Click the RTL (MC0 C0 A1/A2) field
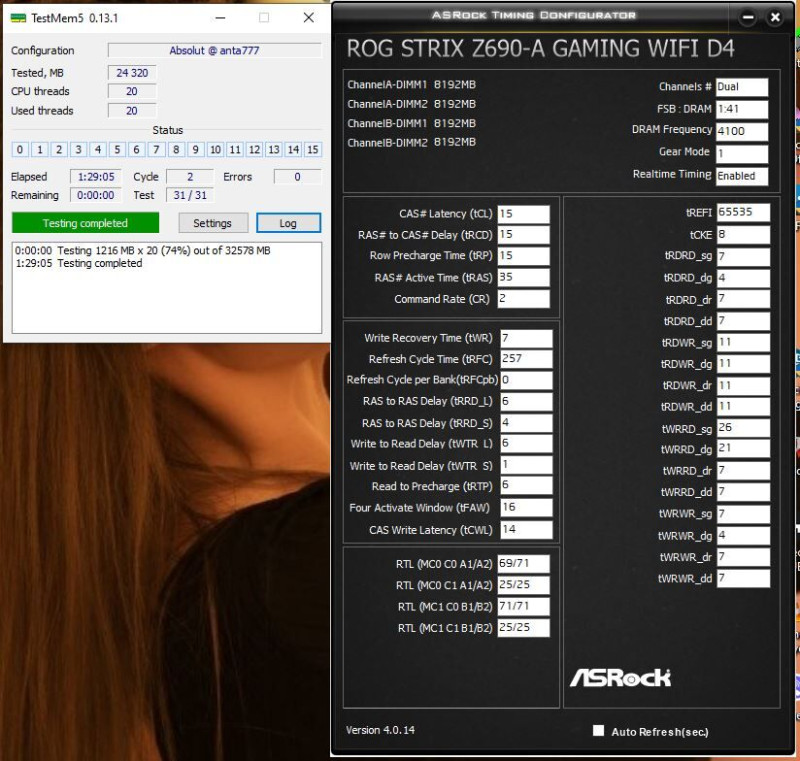 point(523,564)
